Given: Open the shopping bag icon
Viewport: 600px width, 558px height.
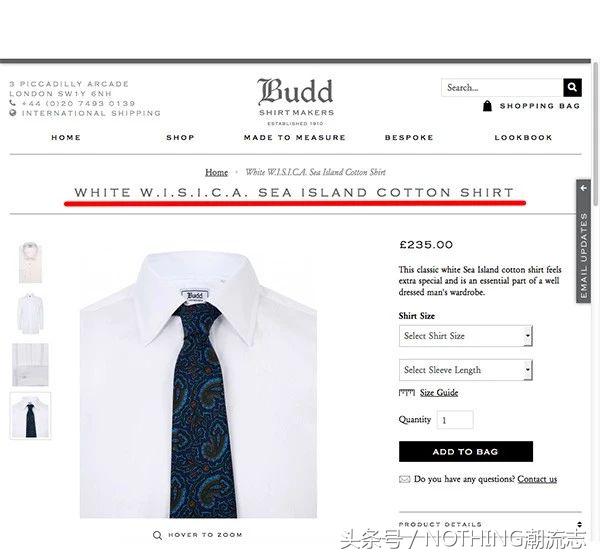Looking at the screenshot, I should tap(487, 106).
